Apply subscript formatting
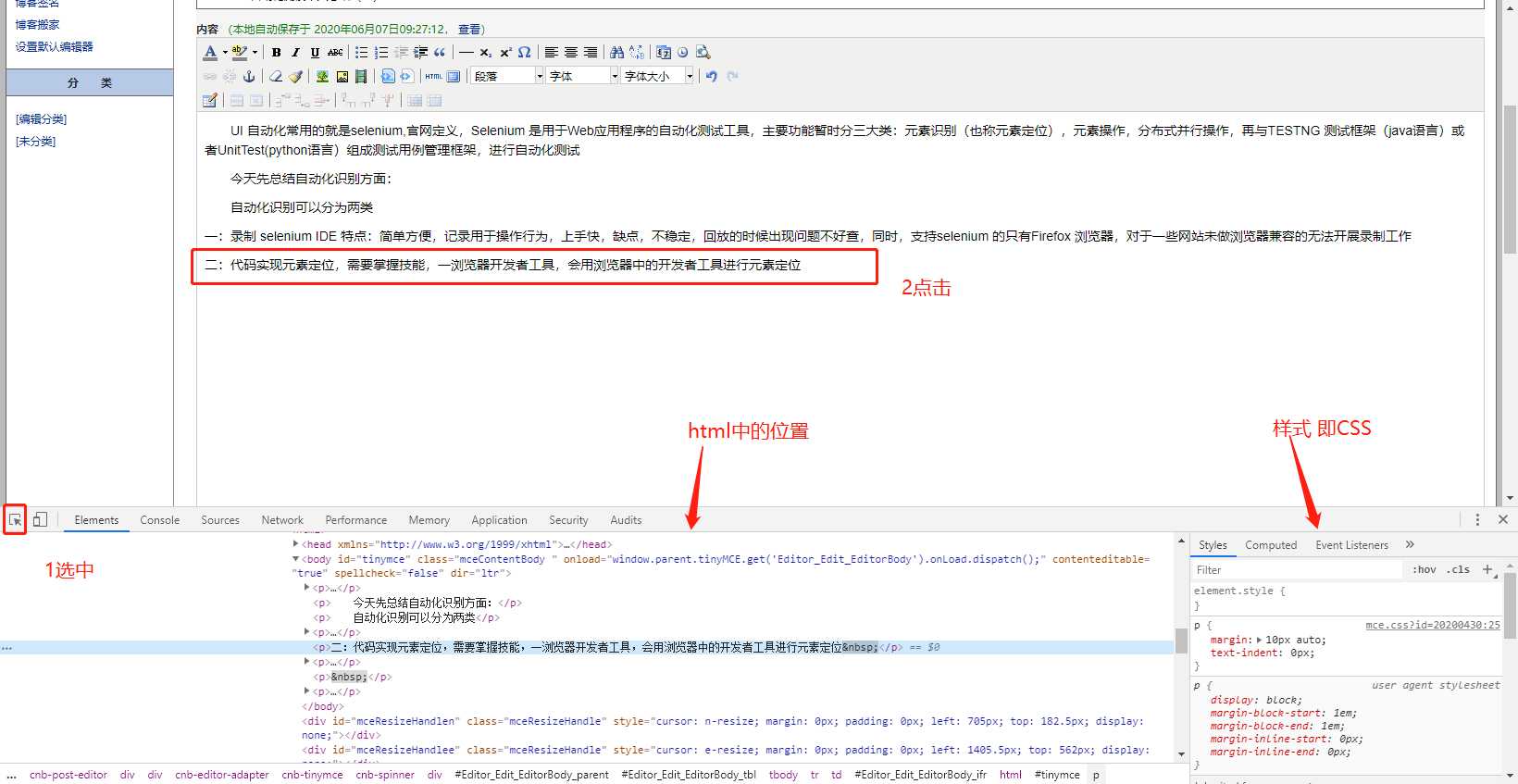1518x784 pixels. (x=486, y=53)
